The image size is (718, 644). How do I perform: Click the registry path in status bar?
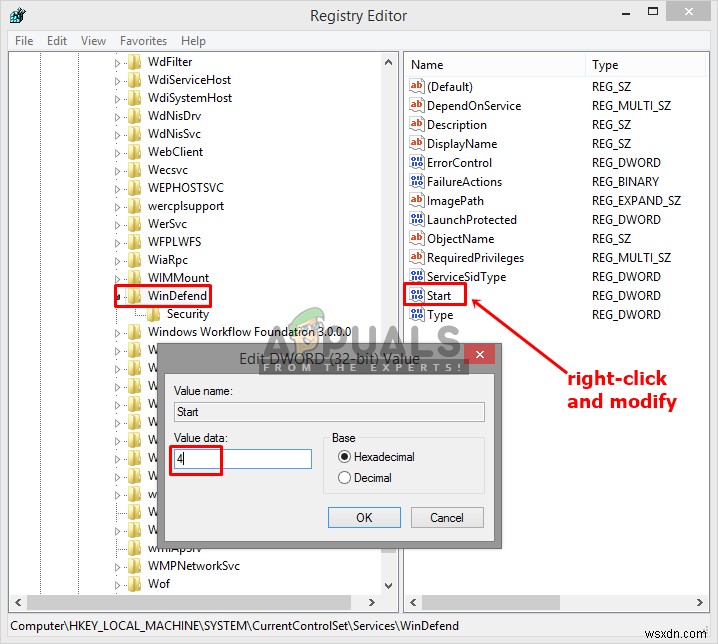click(x=234, y=626)
